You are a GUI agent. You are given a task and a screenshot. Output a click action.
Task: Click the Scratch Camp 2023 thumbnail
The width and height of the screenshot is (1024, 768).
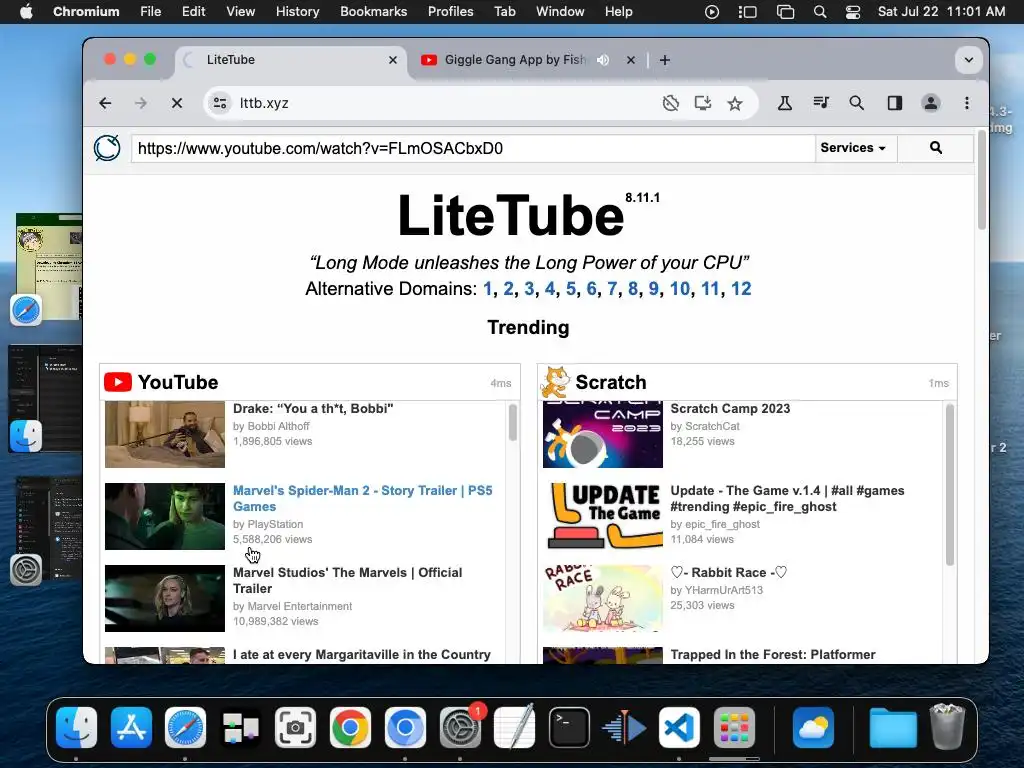(603, 434)
